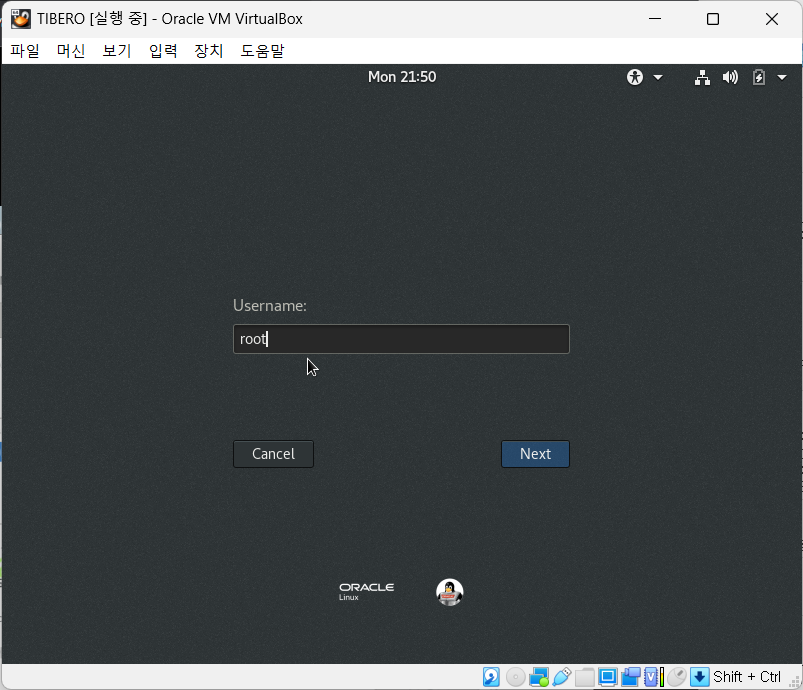Click the hard disk activity icon
The width and height of the screenshot is (803, 690).
[491, 677]
